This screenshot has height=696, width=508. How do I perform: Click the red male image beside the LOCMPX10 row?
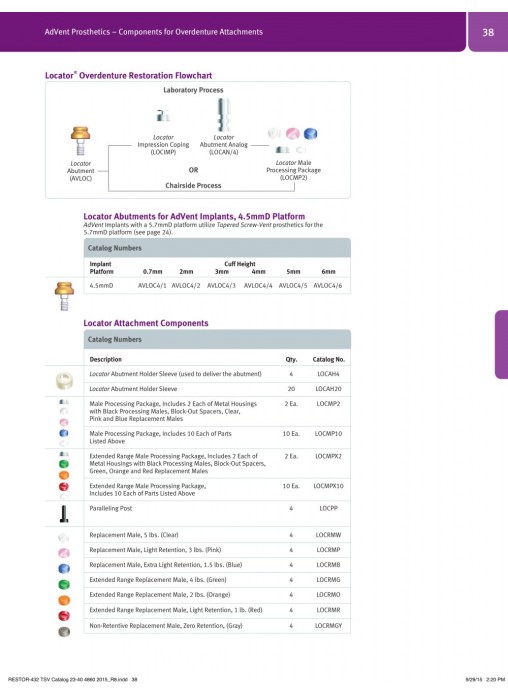[64, 486]
